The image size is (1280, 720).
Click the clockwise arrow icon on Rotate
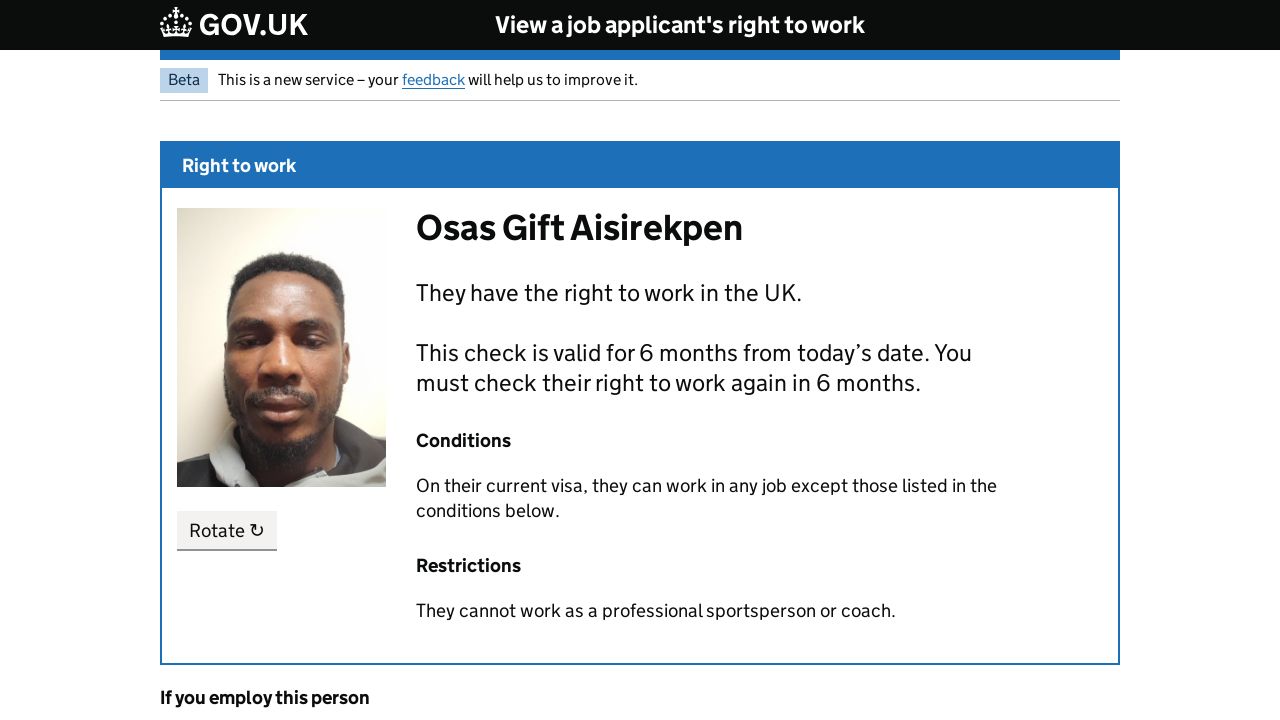click(257, 530)
